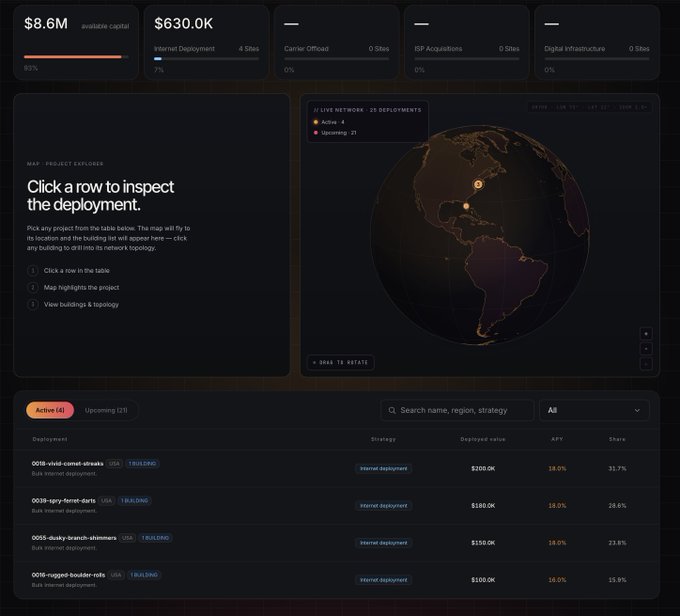Click the Internet deployment tag in the $180.0K row

coord(383,506)
